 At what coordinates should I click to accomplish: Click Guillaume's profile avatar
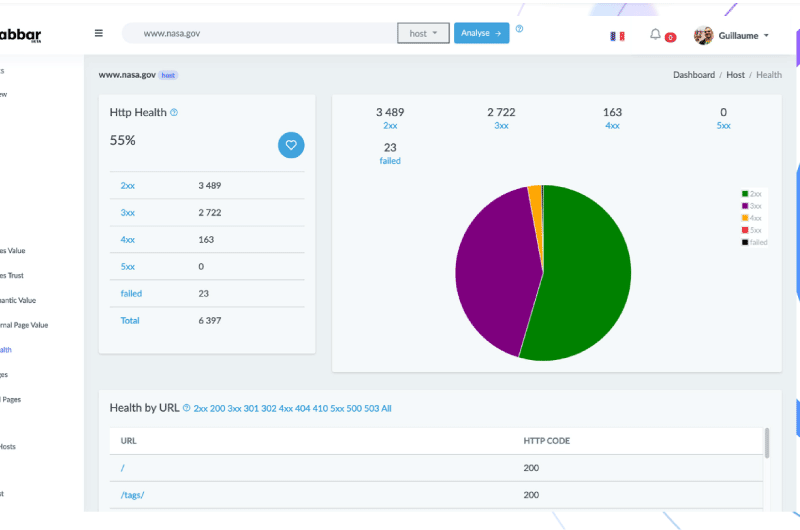[704, 36]
